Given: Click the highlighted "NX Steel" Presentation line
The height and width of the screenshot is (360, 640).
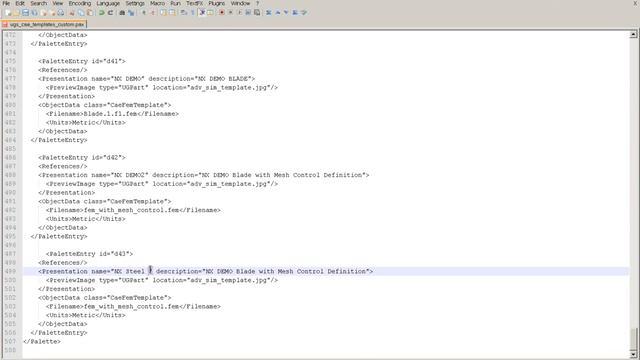Looking at the screenshot, I should click(206, 271).
